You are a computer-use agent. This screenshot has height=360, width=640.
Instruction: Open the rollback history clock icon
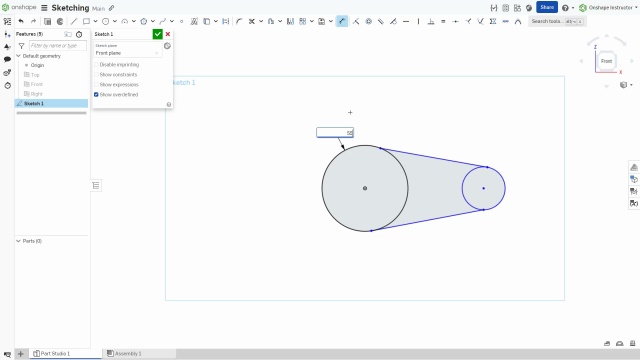79,34
